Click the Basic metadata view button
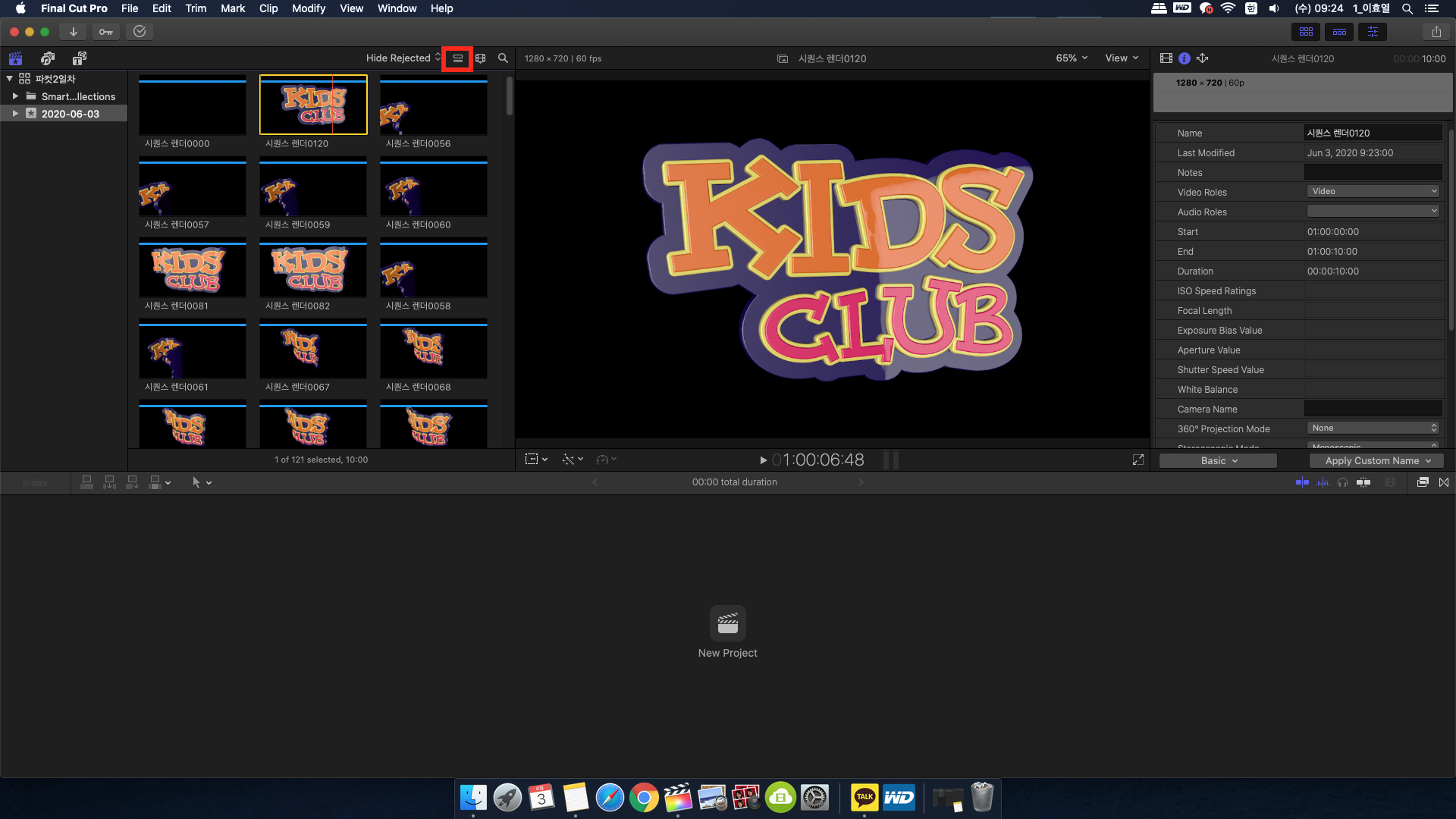 point(1216,460)
